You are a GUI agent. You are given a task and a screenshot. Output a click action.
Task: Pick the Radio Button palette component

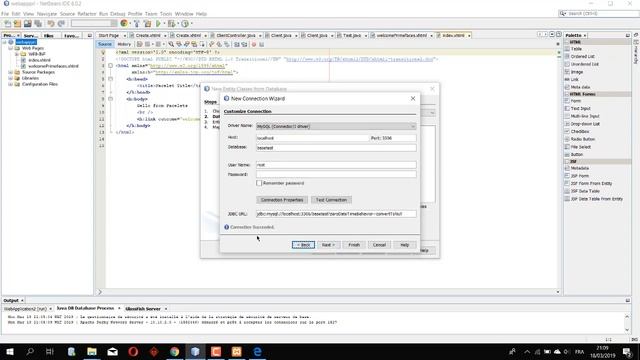(x=582, y=139)
